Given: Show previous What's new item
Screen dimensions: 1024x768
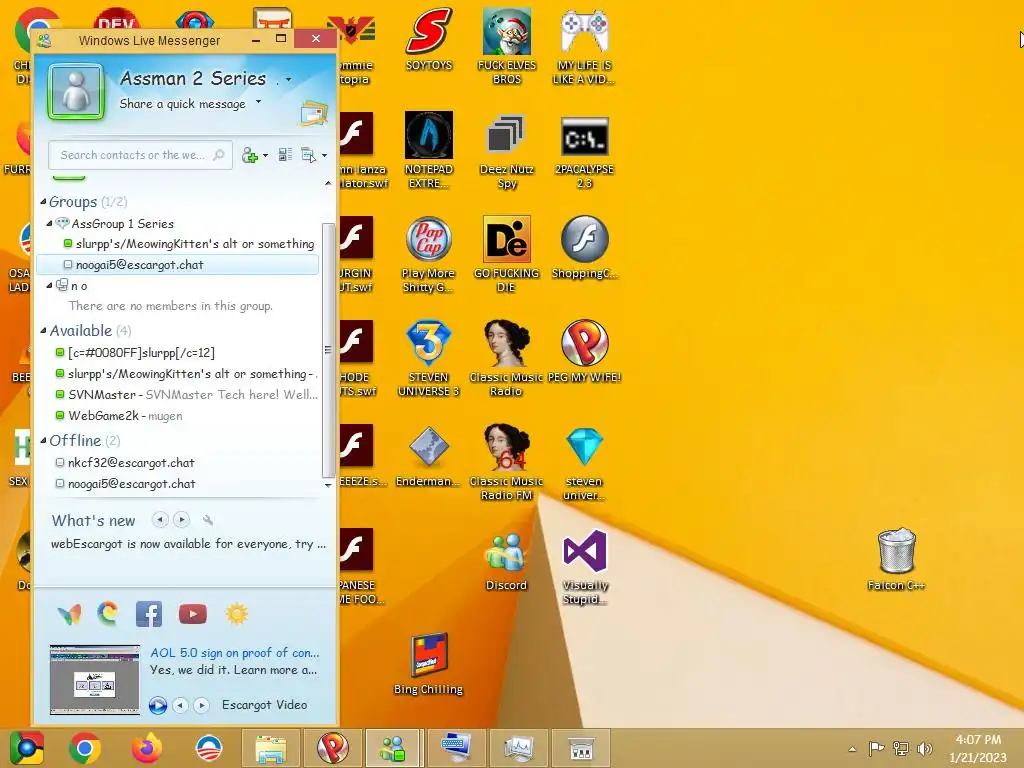Looking at the screenshot, I should point(159,520).
